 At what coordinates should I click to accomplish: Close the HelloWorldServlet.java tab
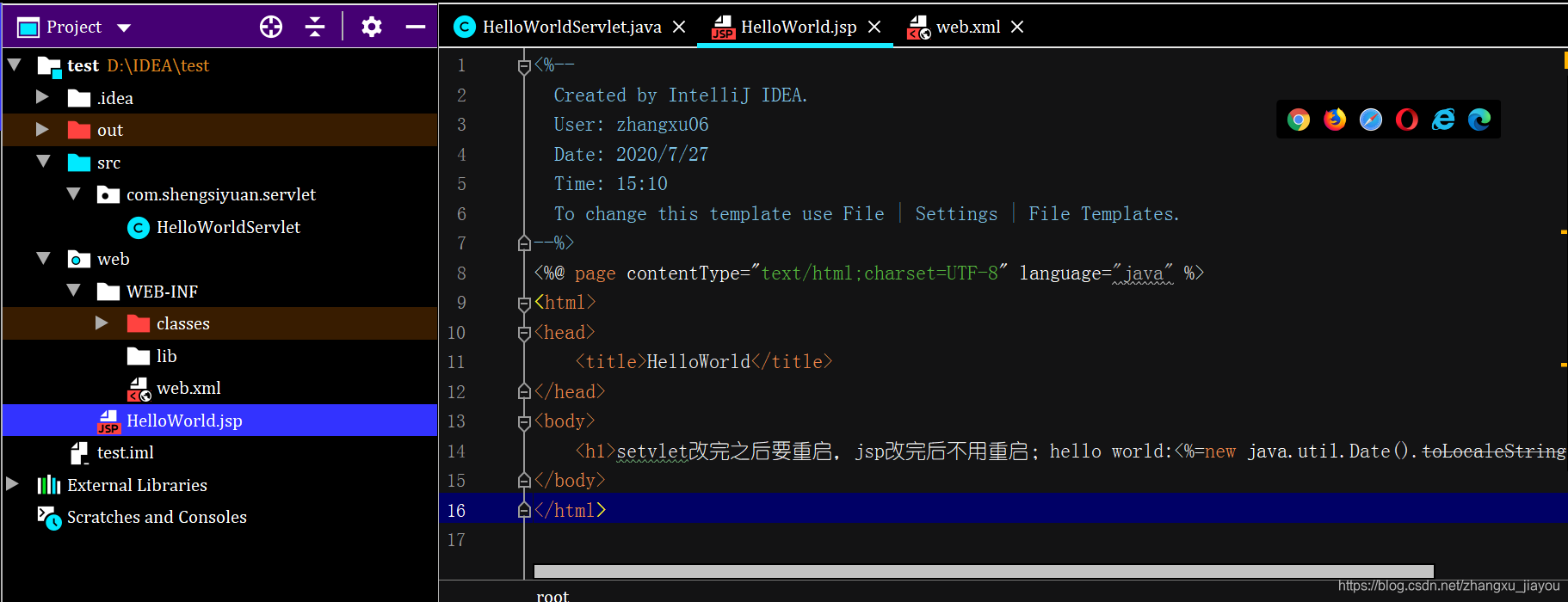(x=679, y=27)
